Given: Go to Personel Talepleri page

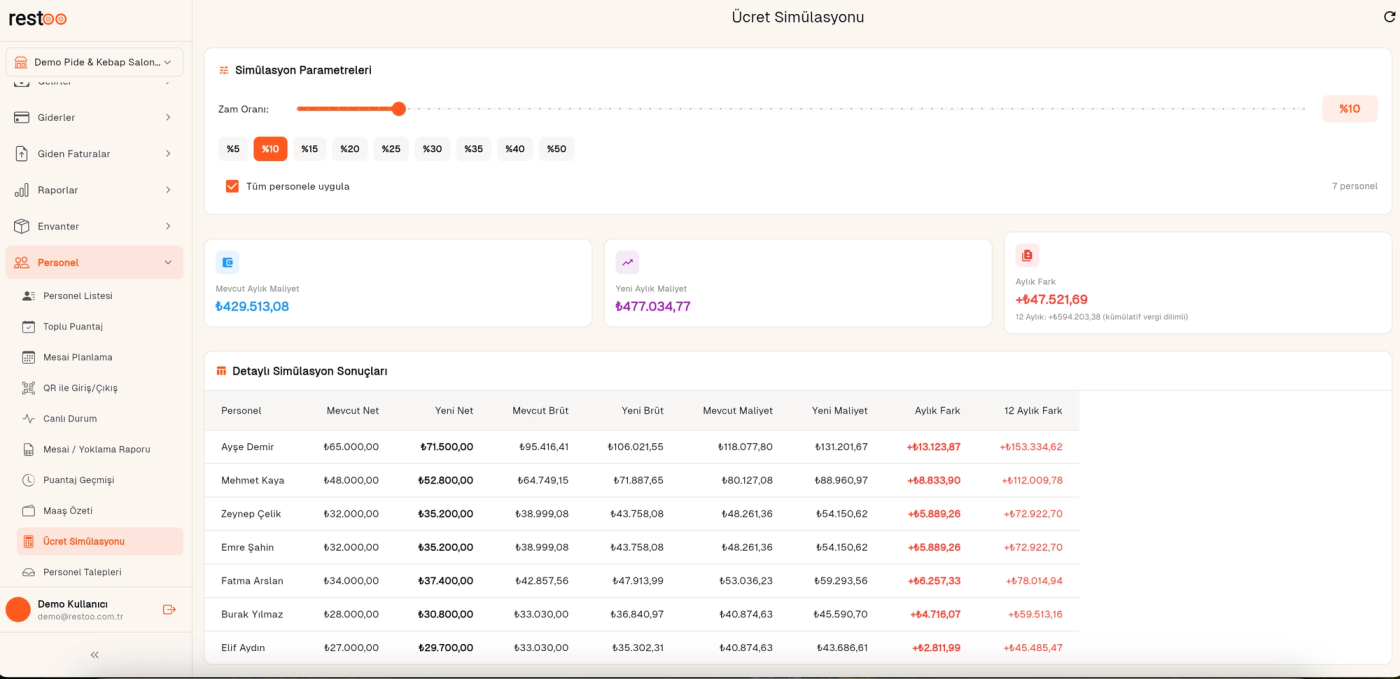Looking at the screenshot, I should (100, 572).
